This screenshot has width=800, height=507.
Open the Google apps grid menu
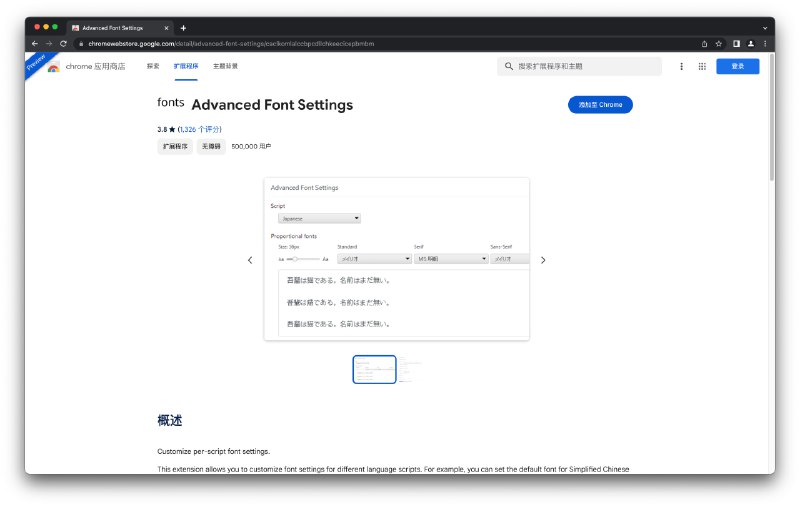702,66
